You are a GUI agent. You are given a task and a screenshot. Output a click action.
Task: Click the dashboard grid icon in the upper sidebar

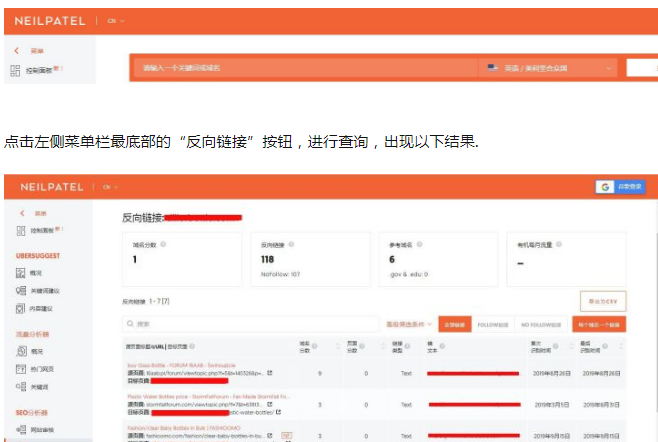pos(15,70)
